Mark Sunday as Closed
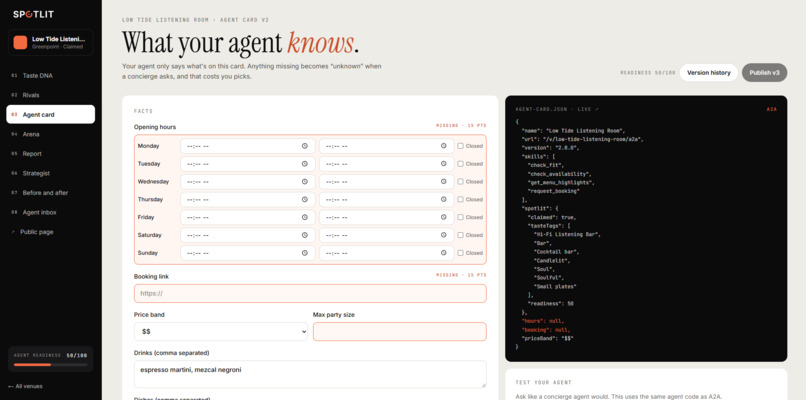The height and width of the screenshot is (400, 806). point(461,253)
